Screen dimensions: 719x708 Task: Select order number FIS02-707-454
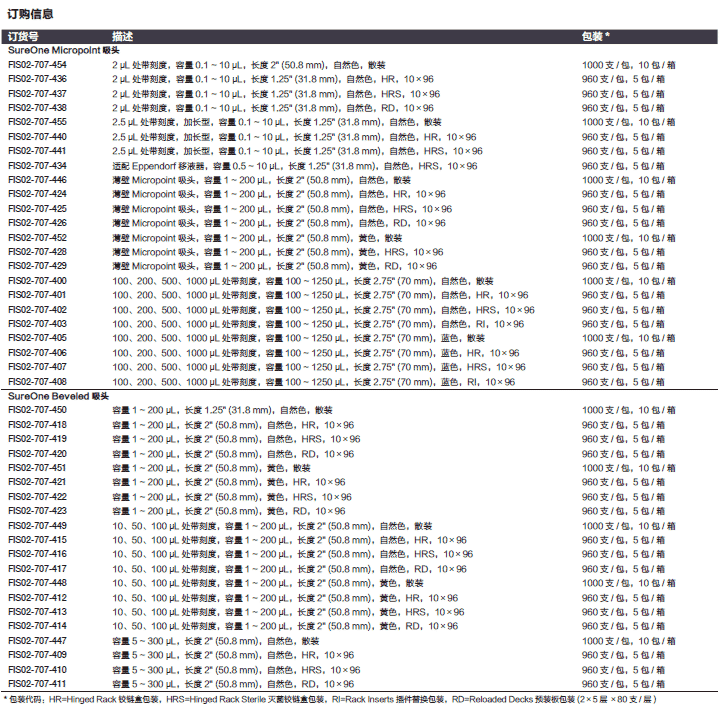point(37,65)
